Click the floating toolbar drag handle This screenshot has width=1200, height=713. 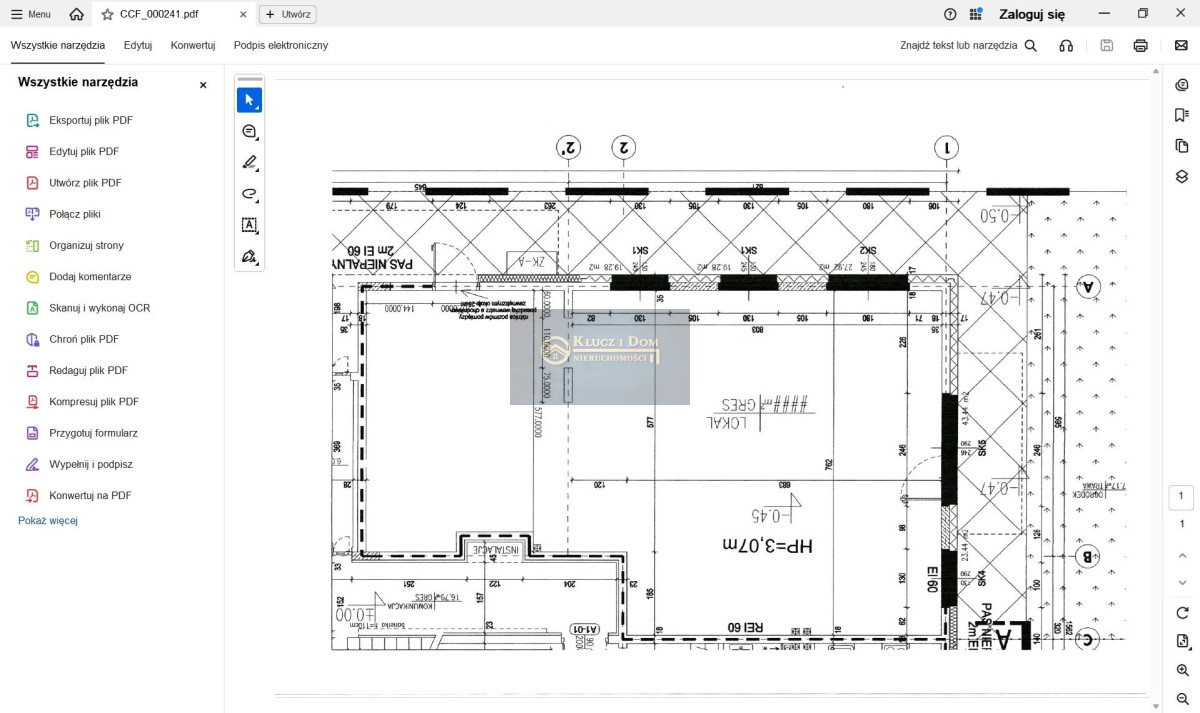[x=249, y=79]
